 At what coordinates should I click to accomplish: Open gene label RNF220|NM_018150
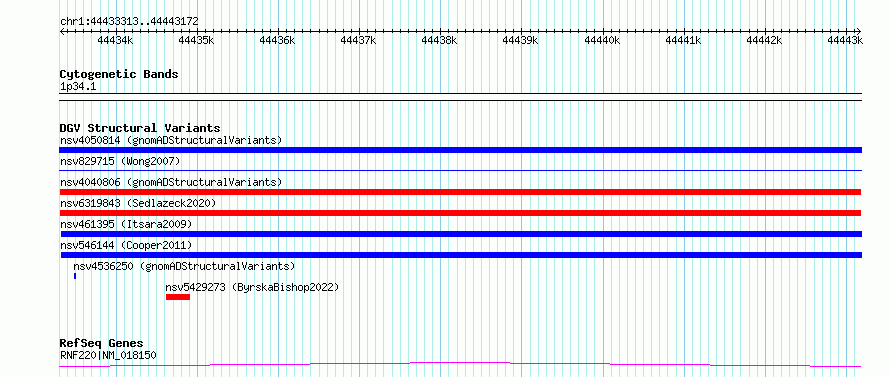(108, 356)
